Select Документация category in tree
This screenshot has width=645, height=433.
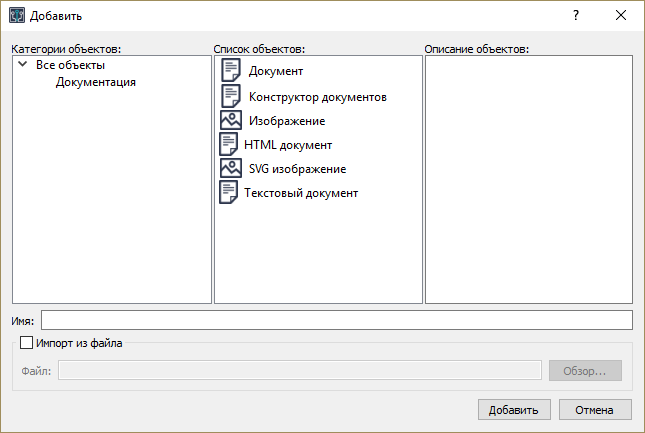[96, 82]
